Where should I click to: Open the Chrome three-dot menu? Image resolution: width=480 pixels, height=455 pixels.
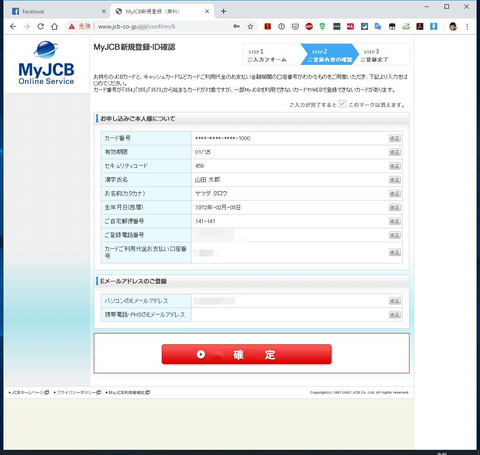pyautogui.click(x=467, y=27)
